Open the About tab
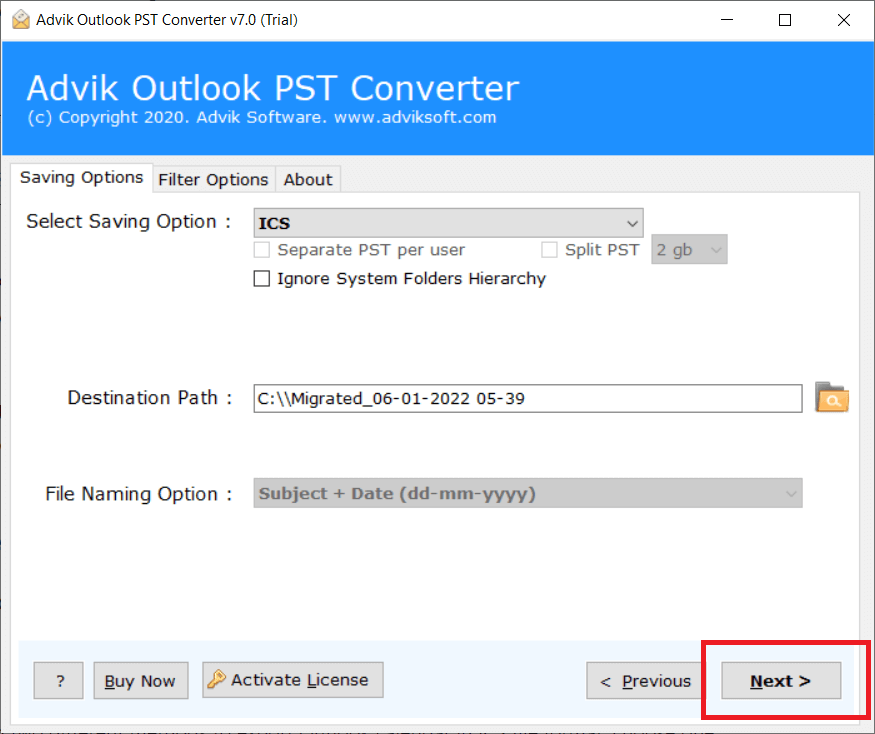The height and width of the screenshot is (734, 875). coord(308,179)
